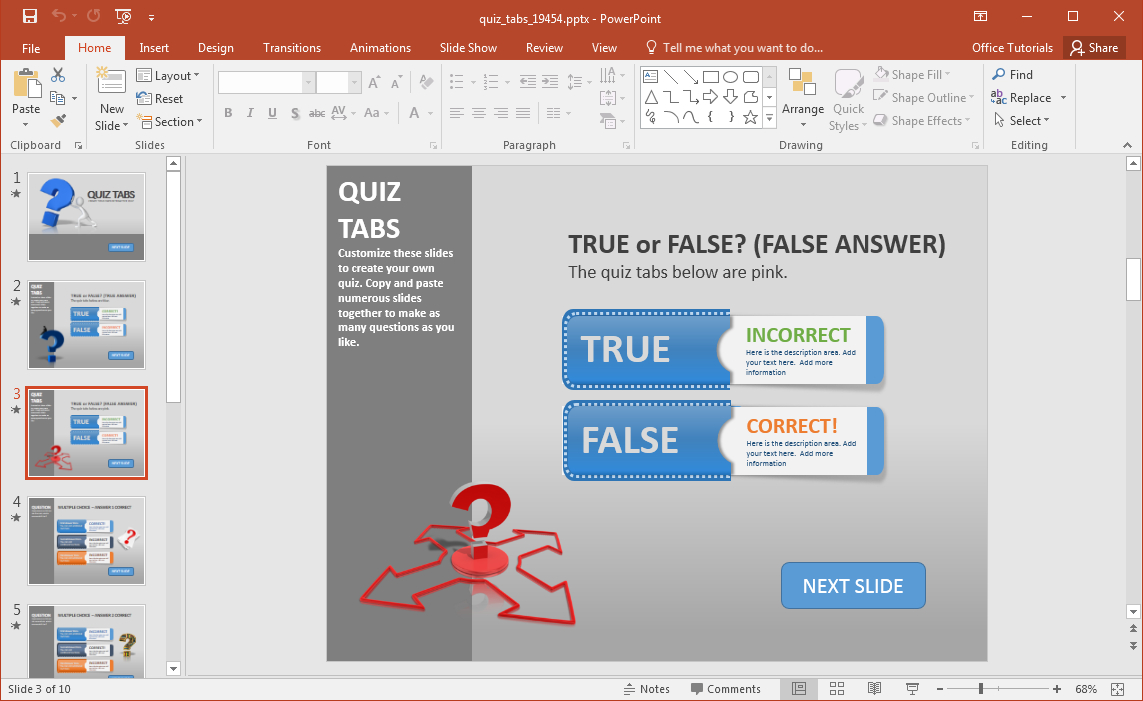
Task: Align text right
Action: (501, 113)
